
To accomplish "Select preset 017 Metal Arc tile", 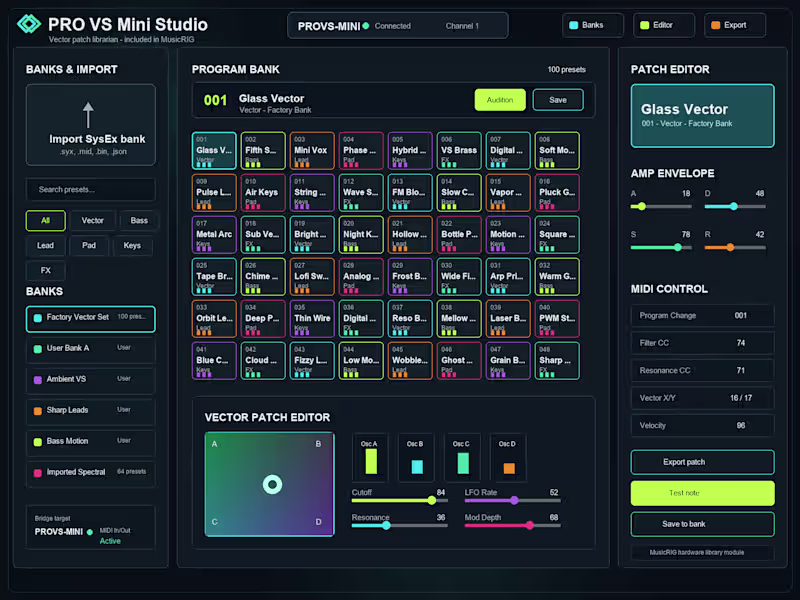I will coord(214,235).
